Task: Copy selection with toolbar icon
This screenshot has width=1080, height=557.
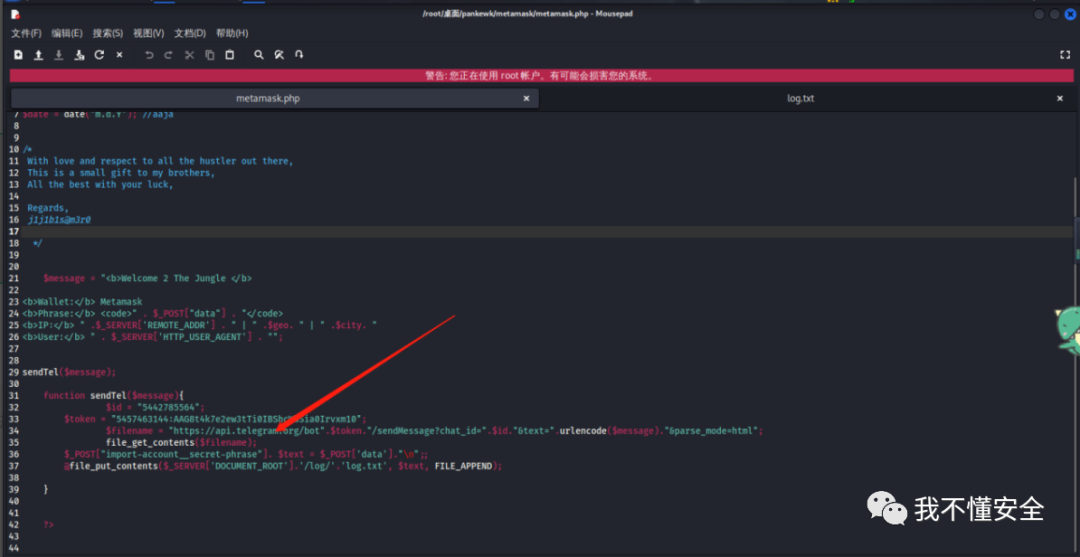Action: pyautogui.click(x=210, y=55)
